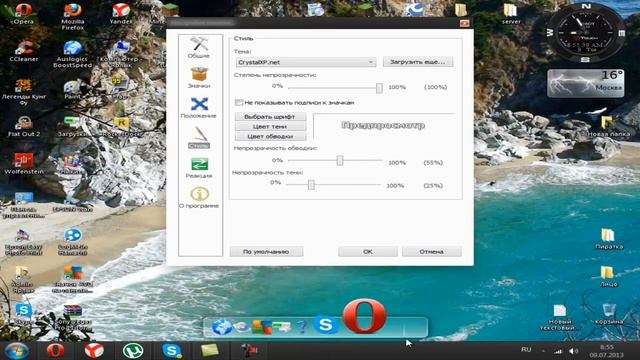Click the Opera icon in the taskbar
640x360 pixels.
click(56, 351)
